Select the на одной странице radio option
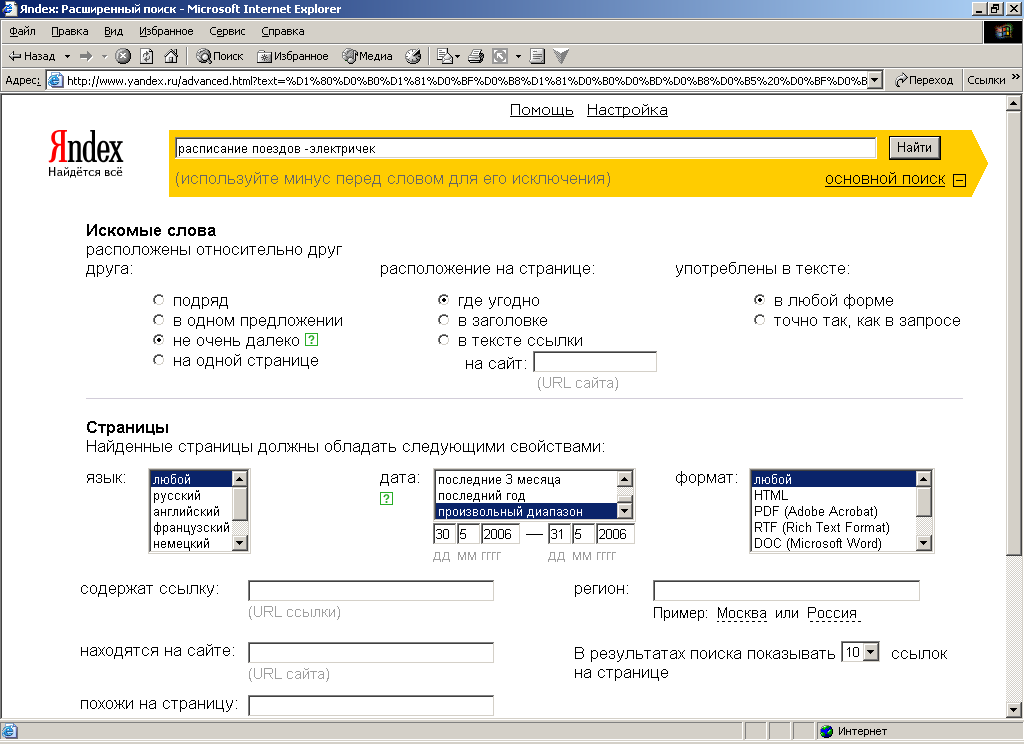 [159, 360]
